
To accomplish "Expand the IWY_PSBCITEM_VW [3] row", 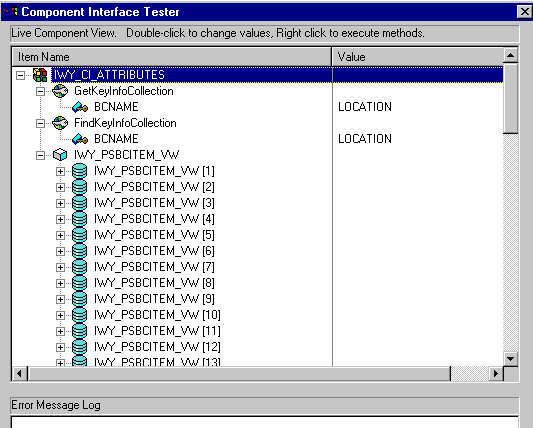I will [x=60, y=203].
